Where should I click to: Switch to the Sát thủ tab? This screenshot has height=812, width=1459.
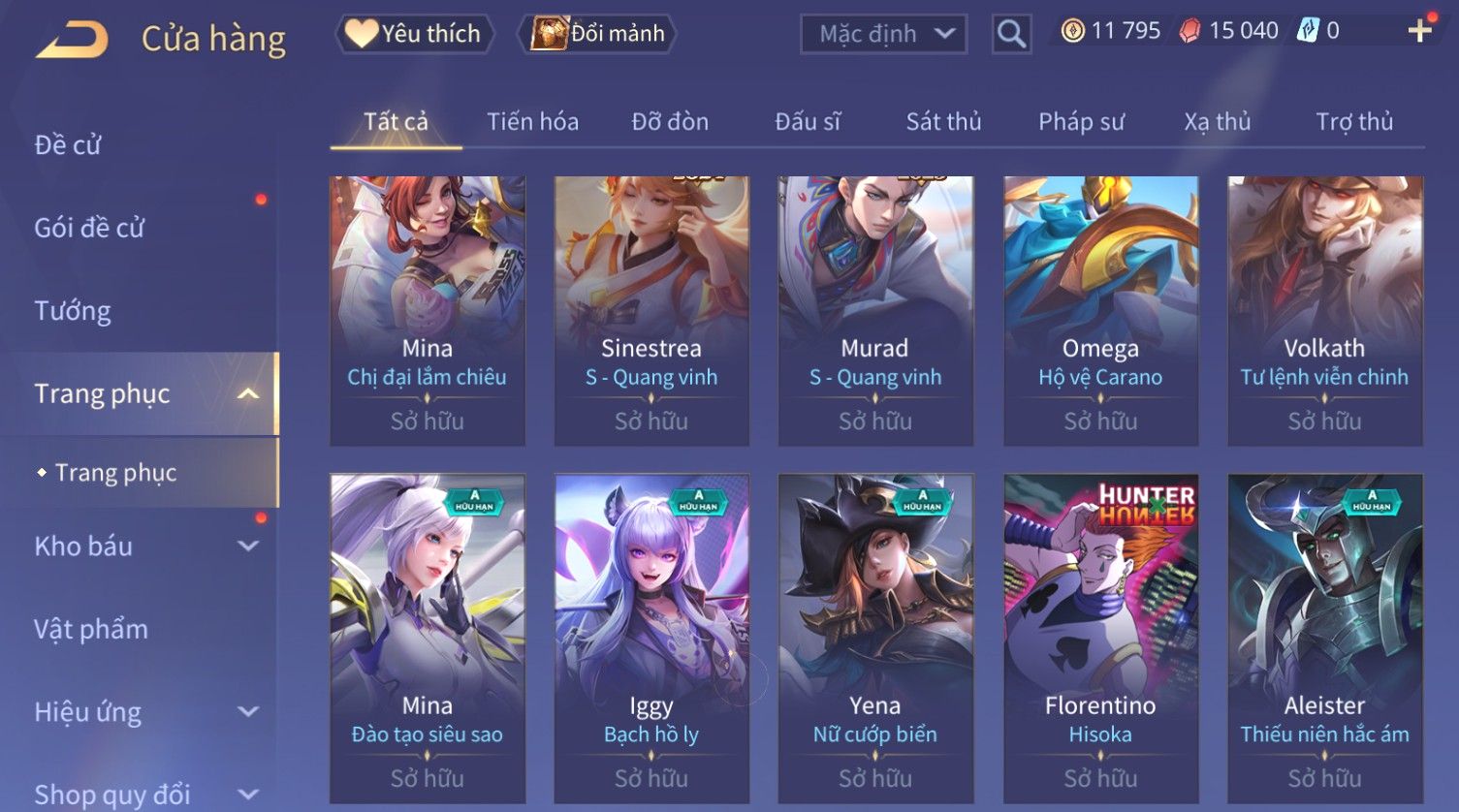tap(943, 121)
